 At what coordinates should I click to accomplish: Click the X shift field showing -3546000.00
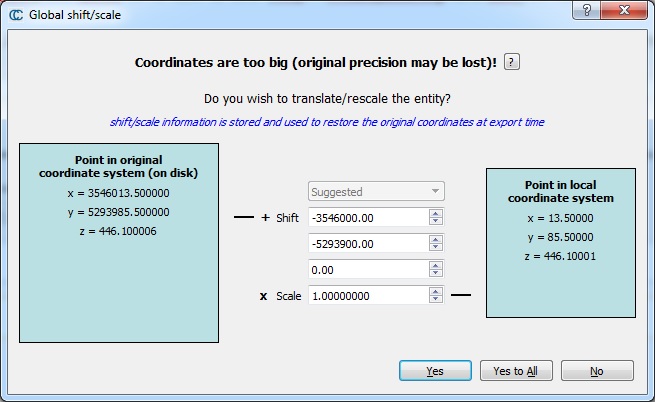pos(366,217)
